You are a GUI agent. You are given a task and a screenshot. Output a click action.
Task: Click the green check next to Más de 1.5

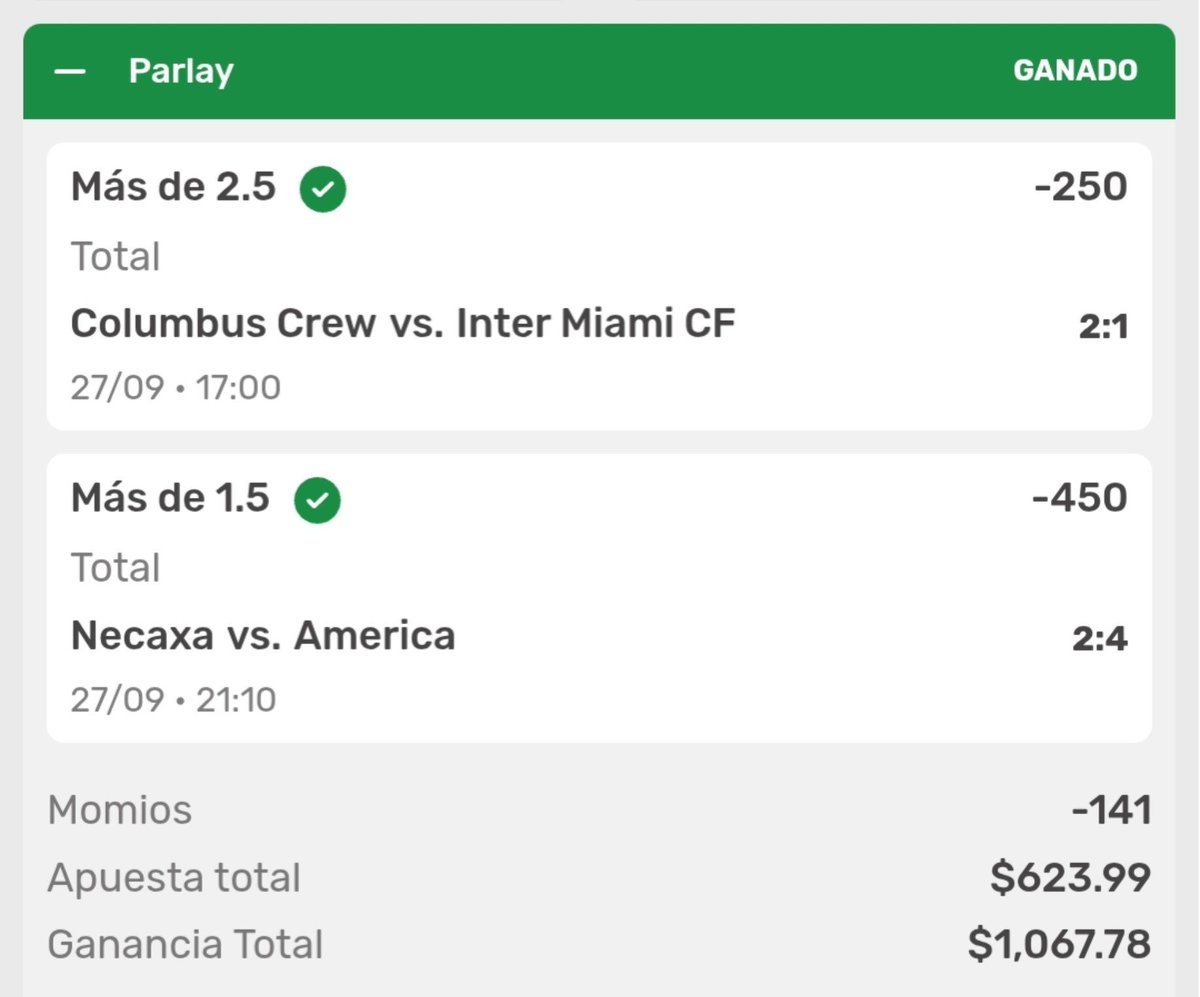[x=317, y=500]
